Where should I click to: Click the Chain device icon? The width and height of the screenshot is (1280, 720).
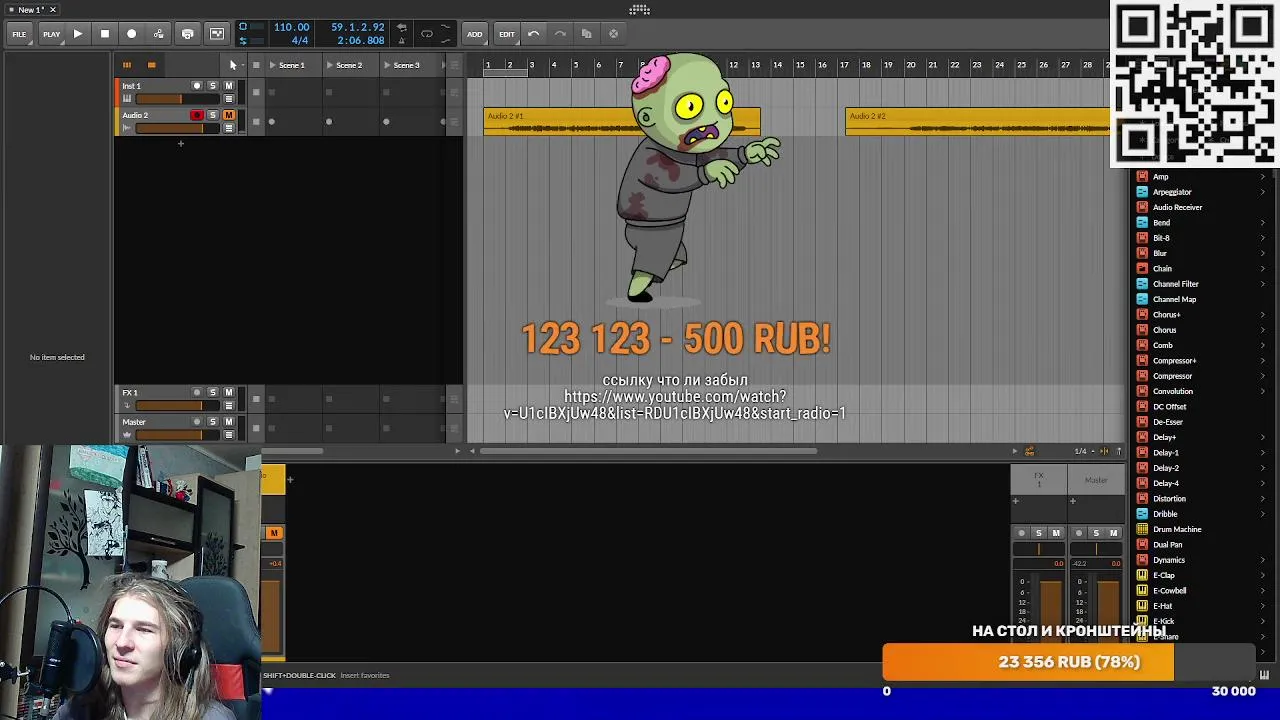(1142, 269)
